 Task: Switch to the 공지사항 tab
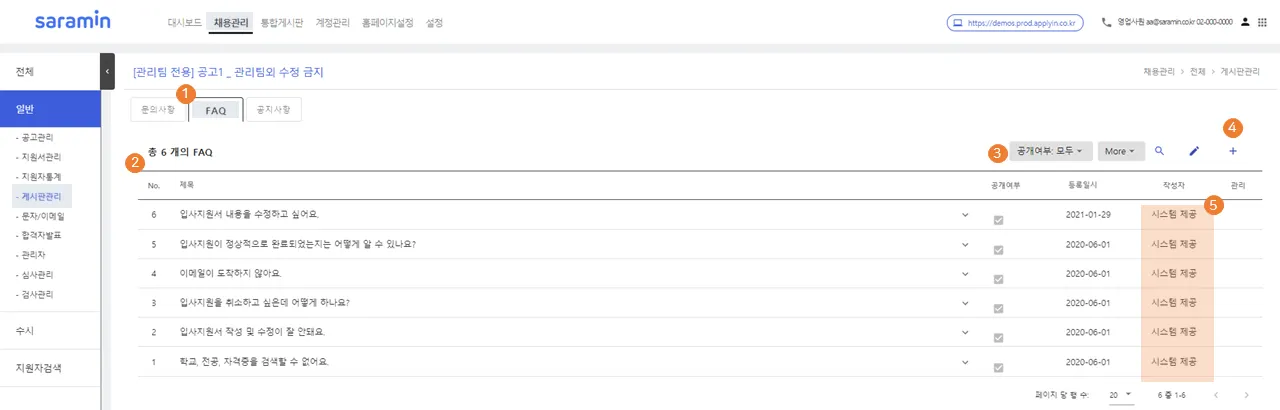(272, 110)
